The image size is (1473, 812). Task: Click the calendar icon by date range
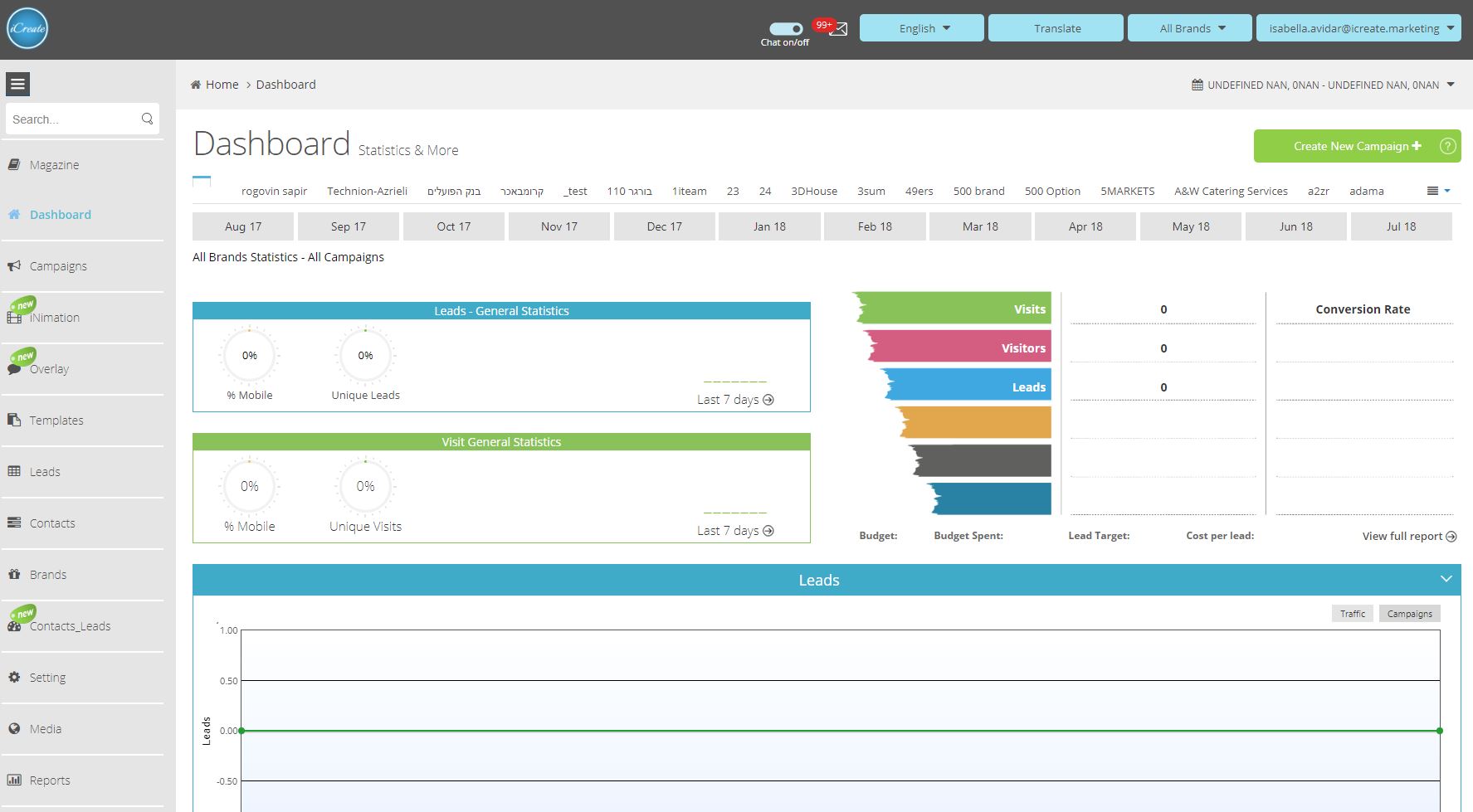click(x=1197, y=85)
